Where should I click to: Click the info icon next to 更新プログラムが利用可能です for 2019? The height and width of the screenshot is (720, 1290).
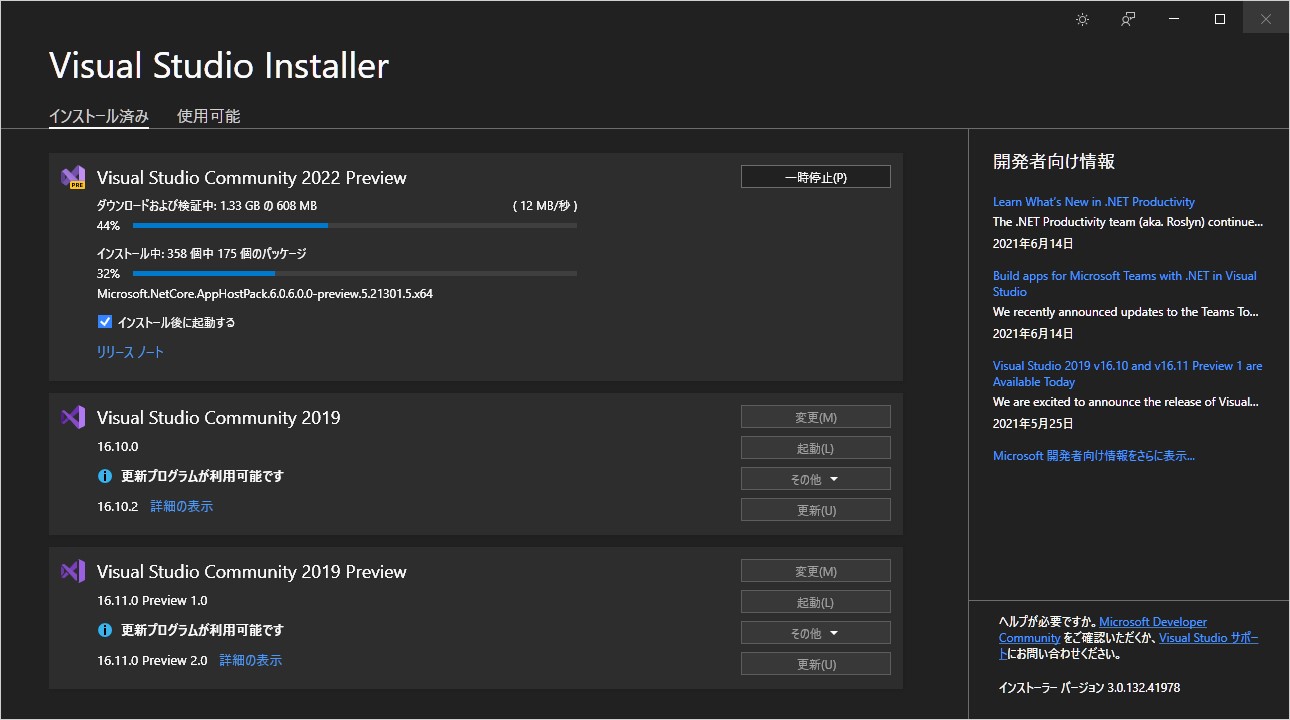tap(105, 476)
